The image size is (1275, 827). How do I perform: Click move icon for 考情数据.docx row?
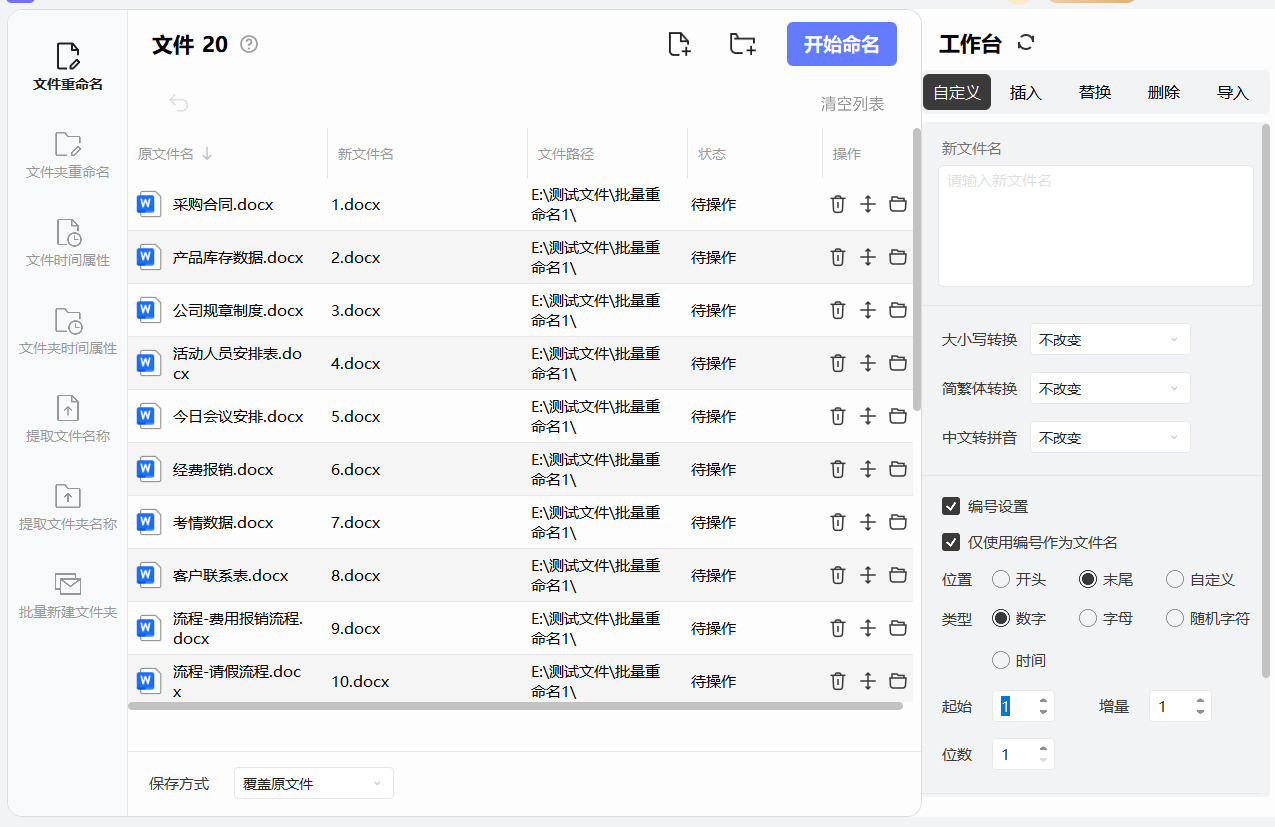868,522
